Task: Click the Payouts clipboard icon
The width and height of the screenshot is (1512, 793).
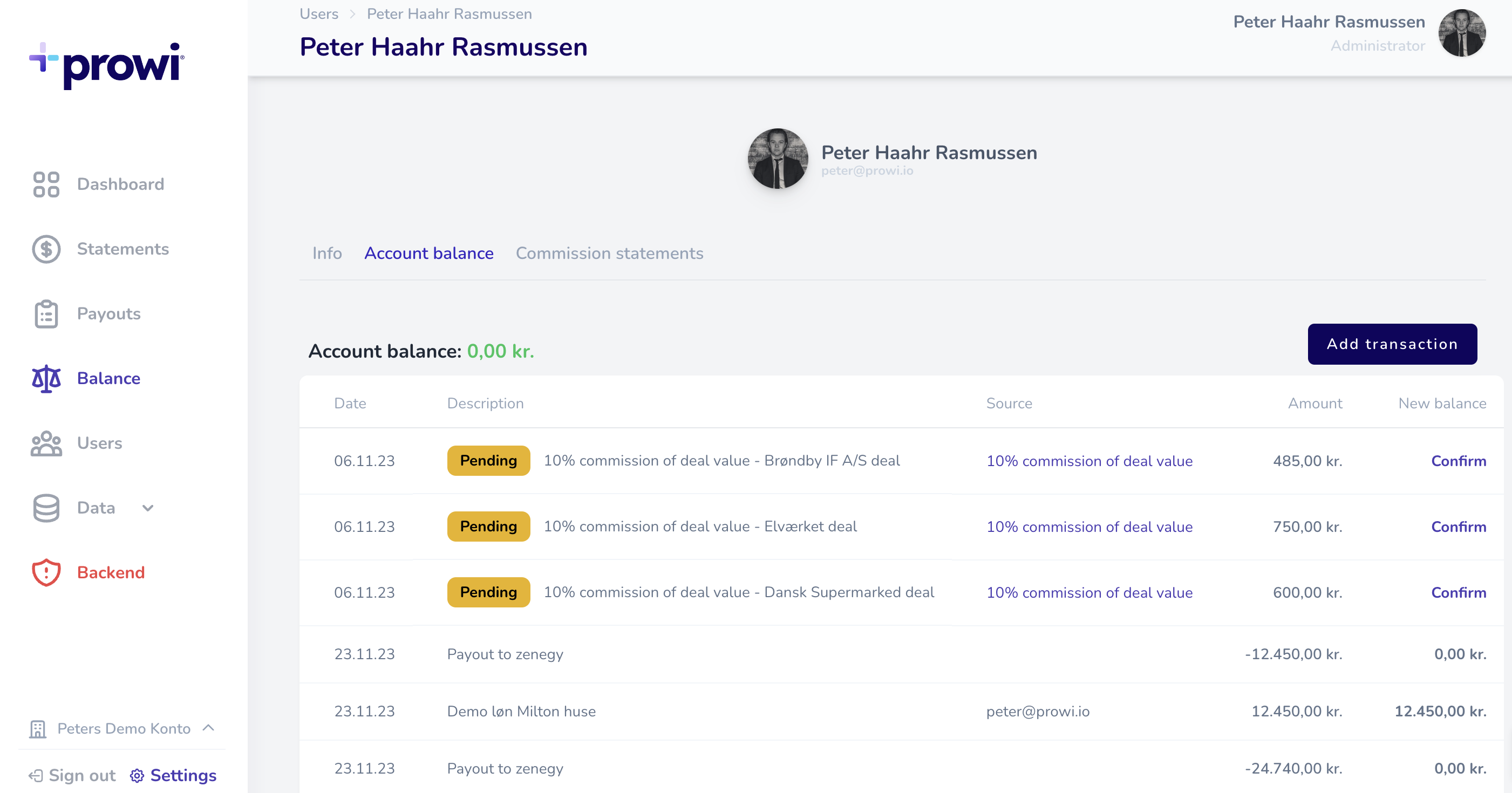Action: pos(46,314)
